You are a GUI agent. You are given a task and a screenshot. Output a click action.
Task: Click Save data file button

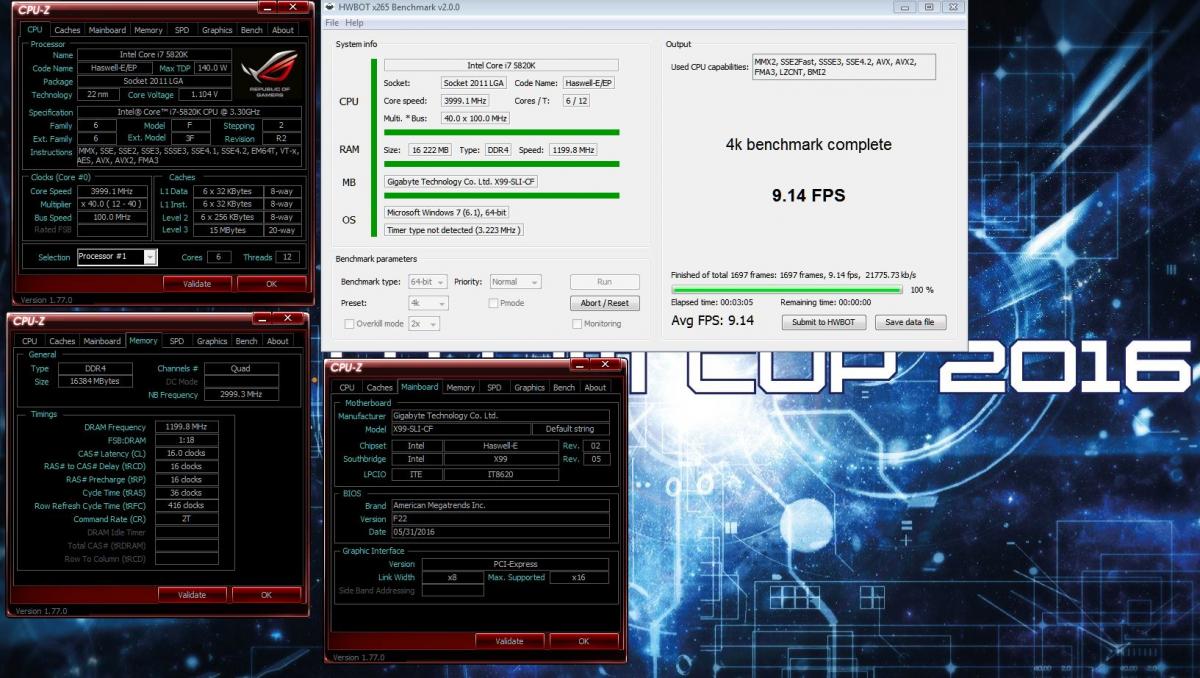pos(910,322)
